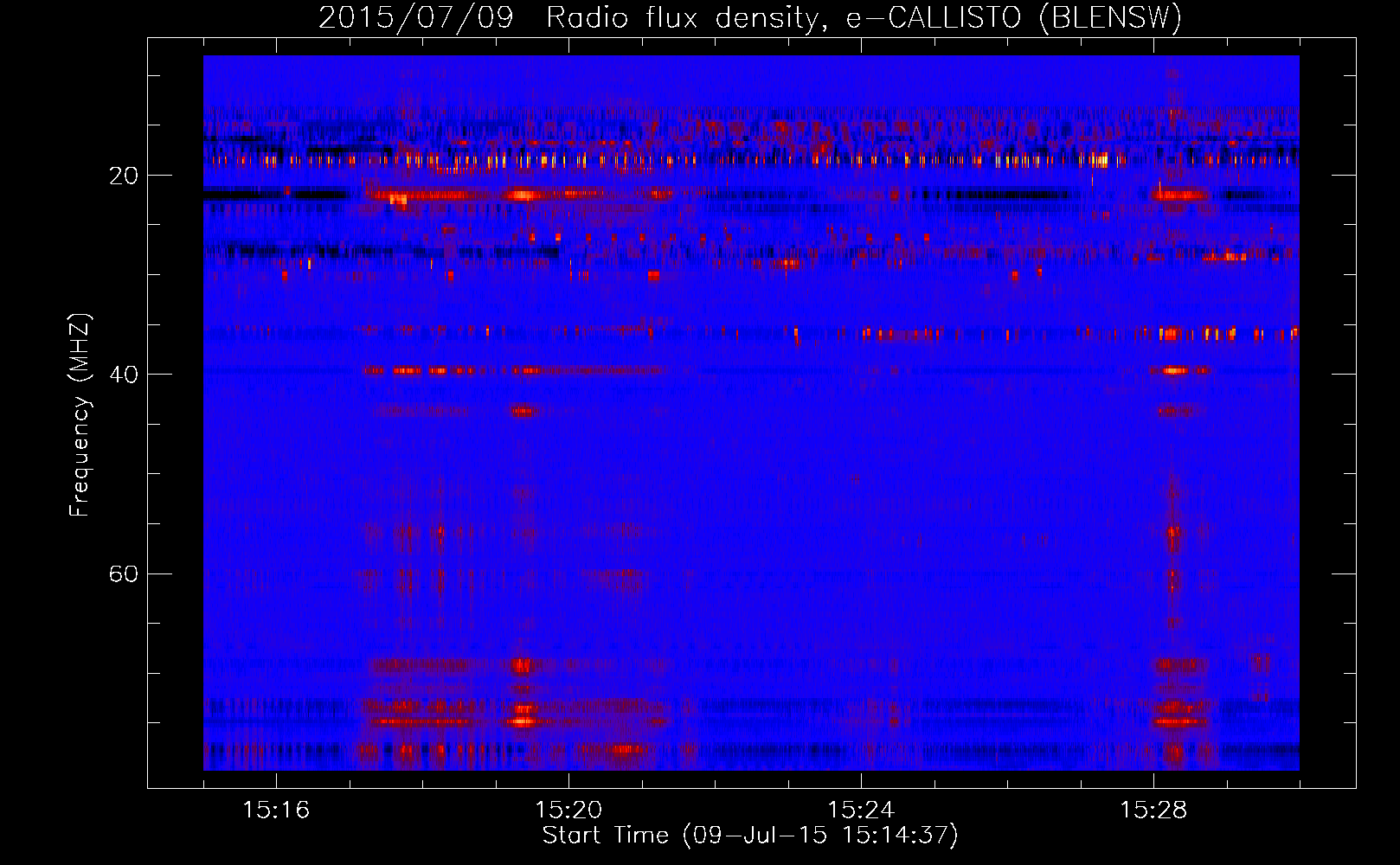Select the 15:24 time tick label

[861, 811]
